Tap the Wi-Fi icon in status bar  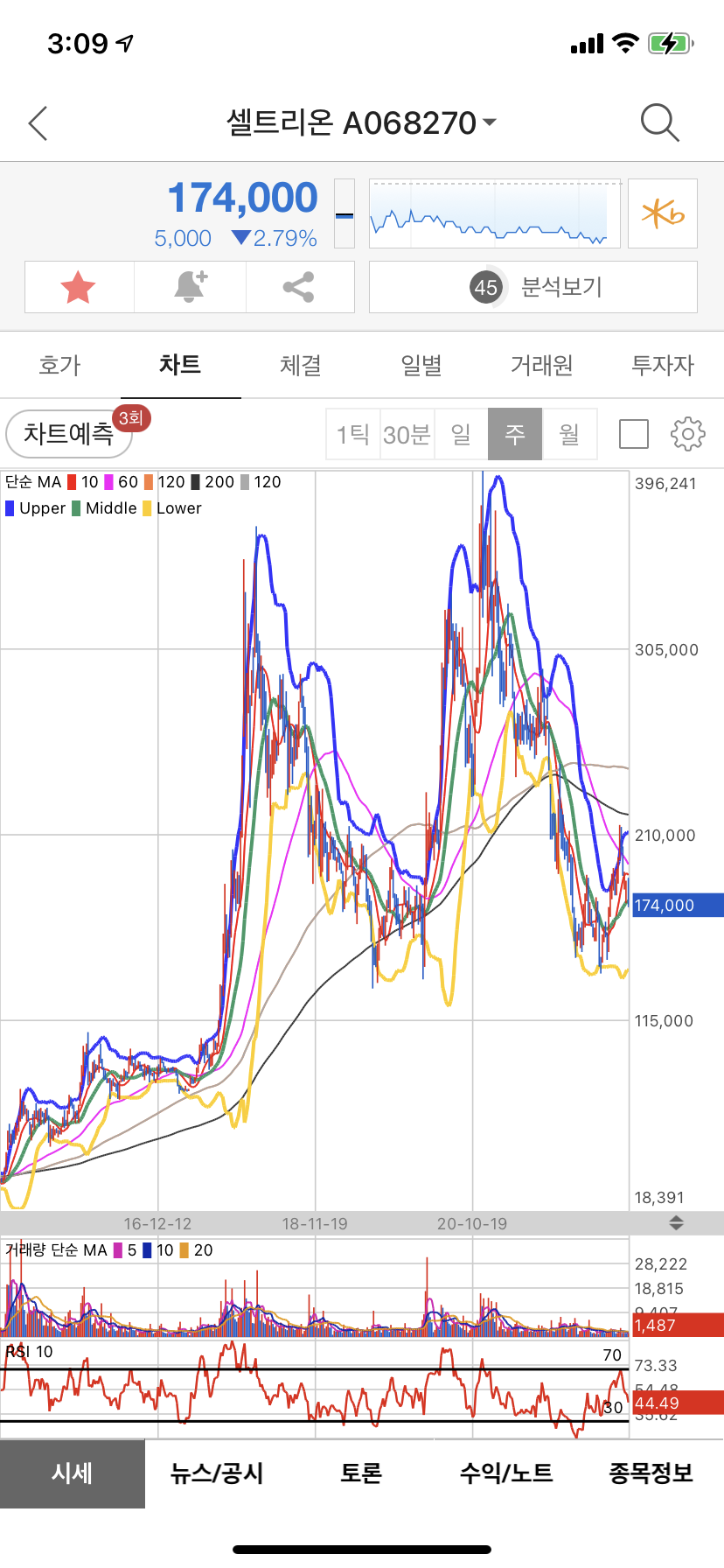[x=626, y=43]
